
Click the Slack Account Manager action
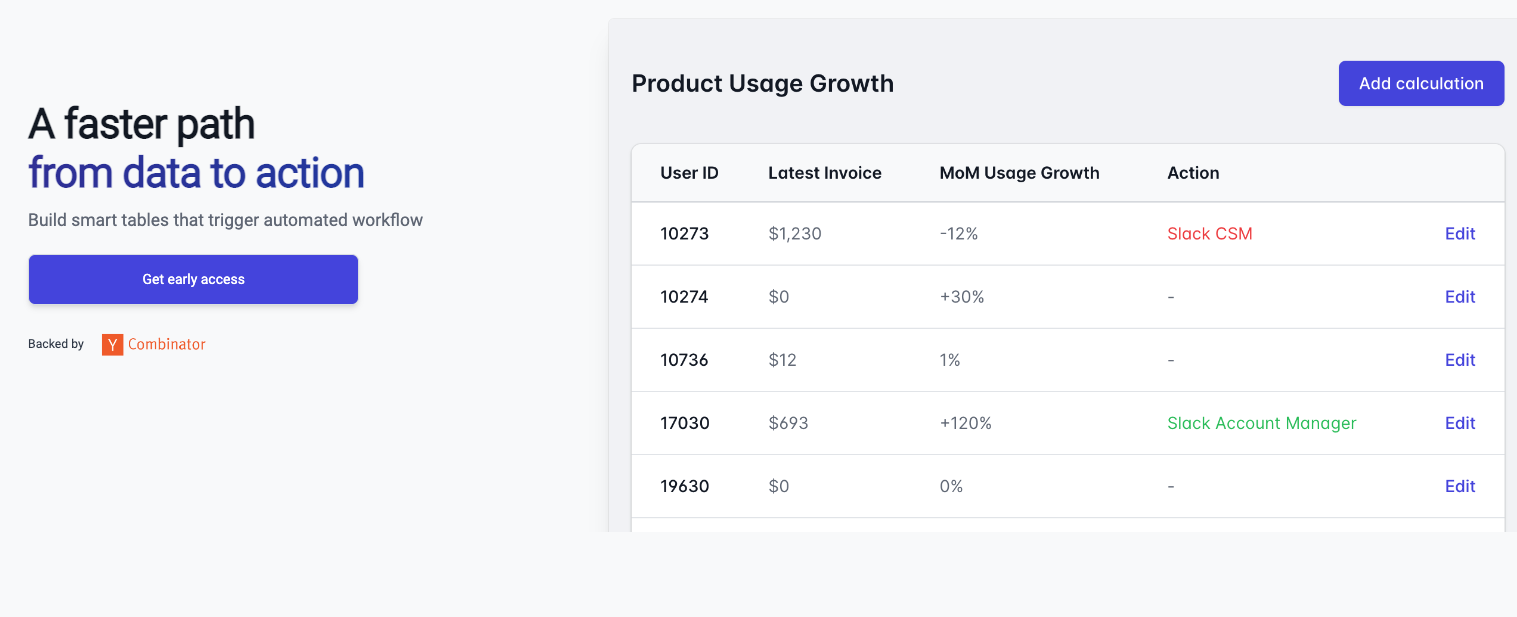(1262, 423)
